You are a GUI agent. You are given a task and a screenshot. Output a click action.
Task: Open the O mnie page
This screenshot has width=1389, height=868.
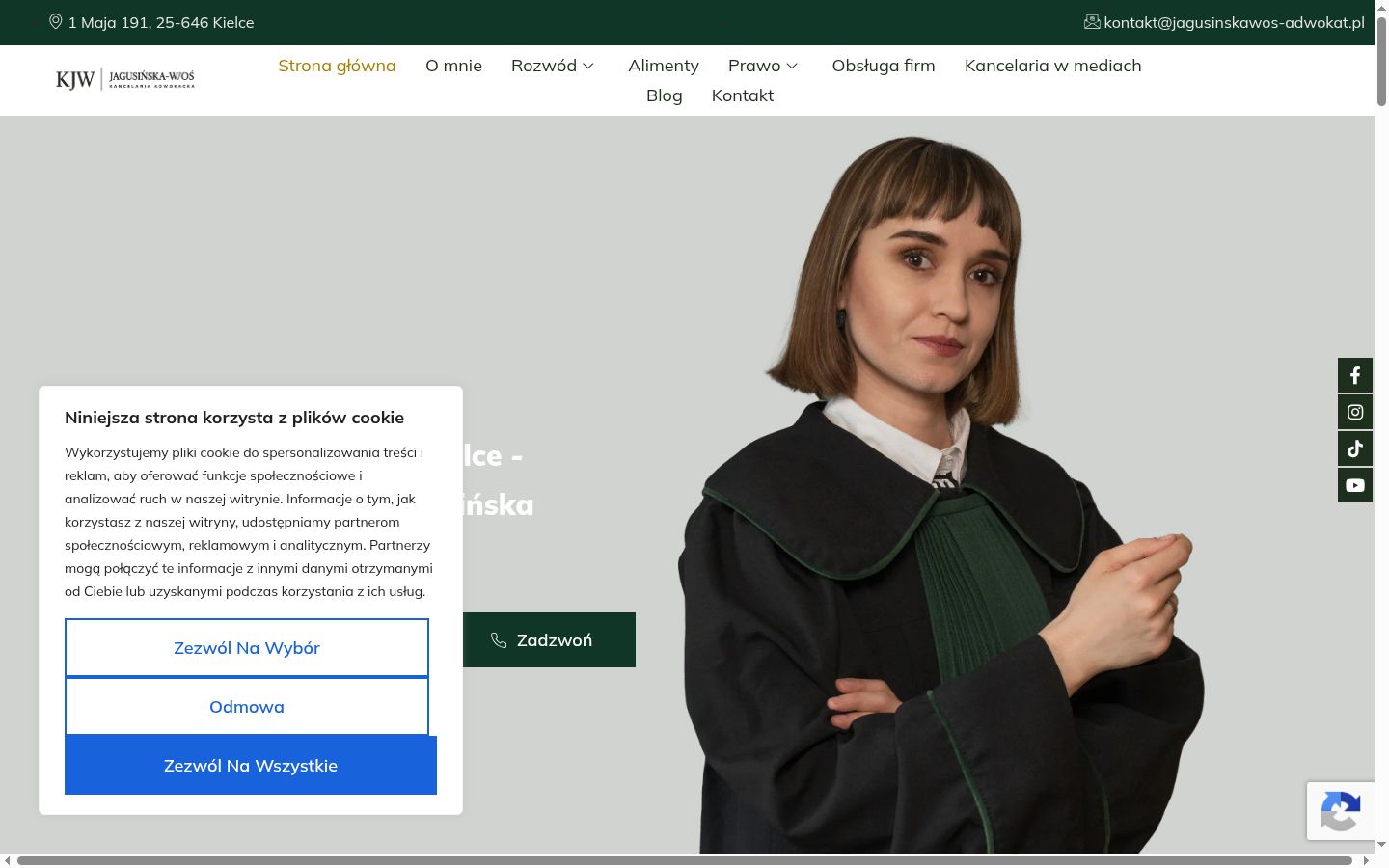453,66
